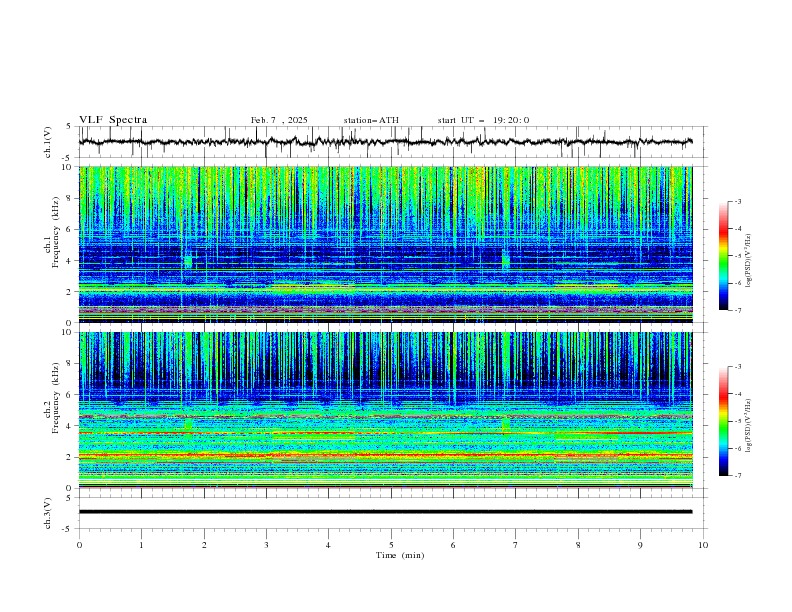Click the flat ch.3 voltage trace
The width and height of the screenshot is (792, 612).
385,512
